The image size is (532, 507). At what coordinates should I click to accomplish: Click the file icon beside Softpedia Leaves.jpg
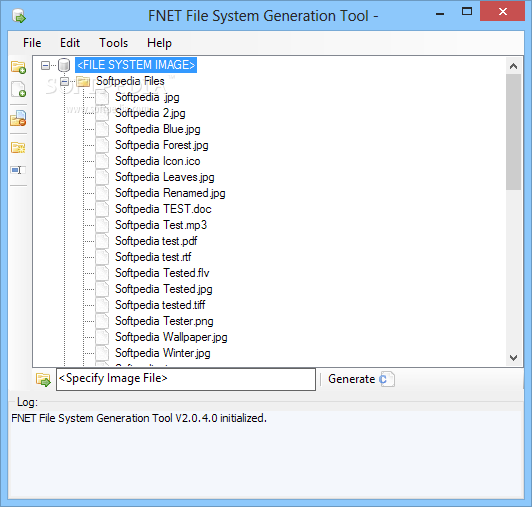[x=102, y=177]
